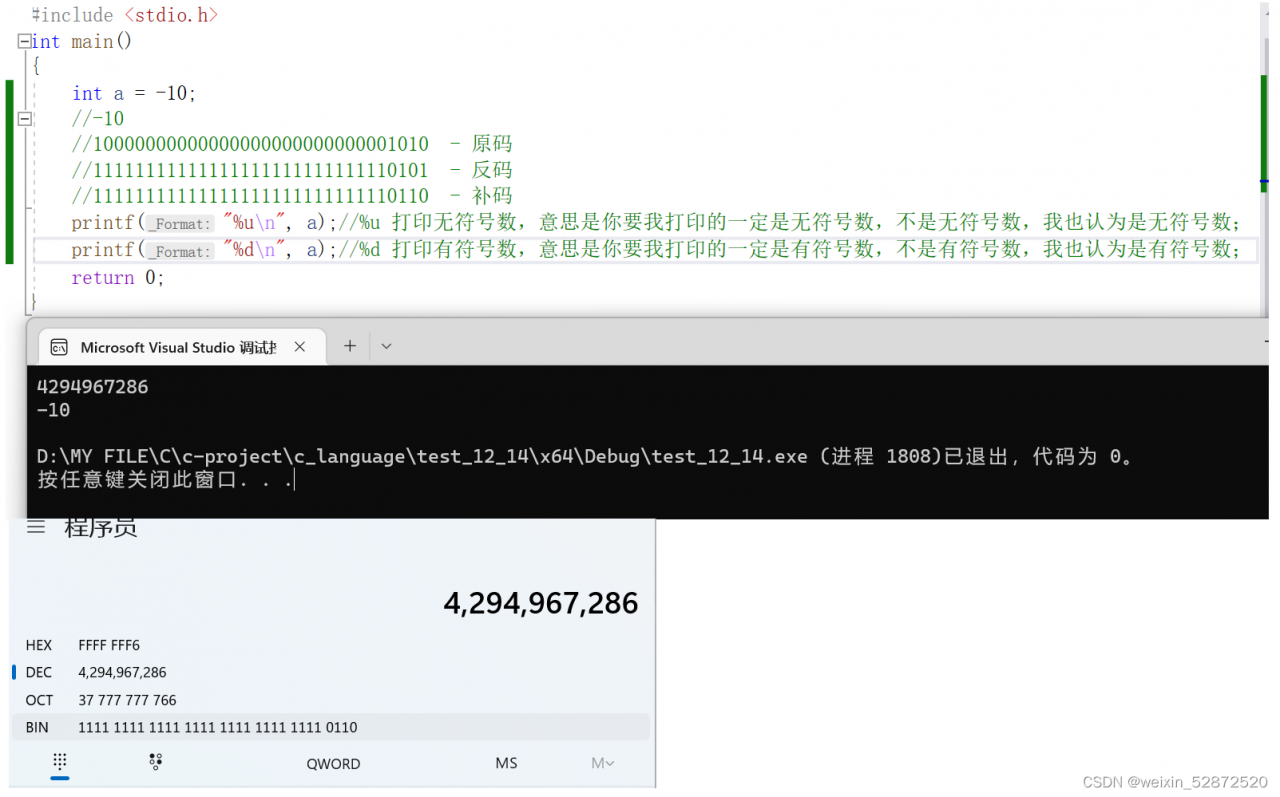Select BIN base in calculator
Viewport: 1280px width, 797px height.
(330, 727)
